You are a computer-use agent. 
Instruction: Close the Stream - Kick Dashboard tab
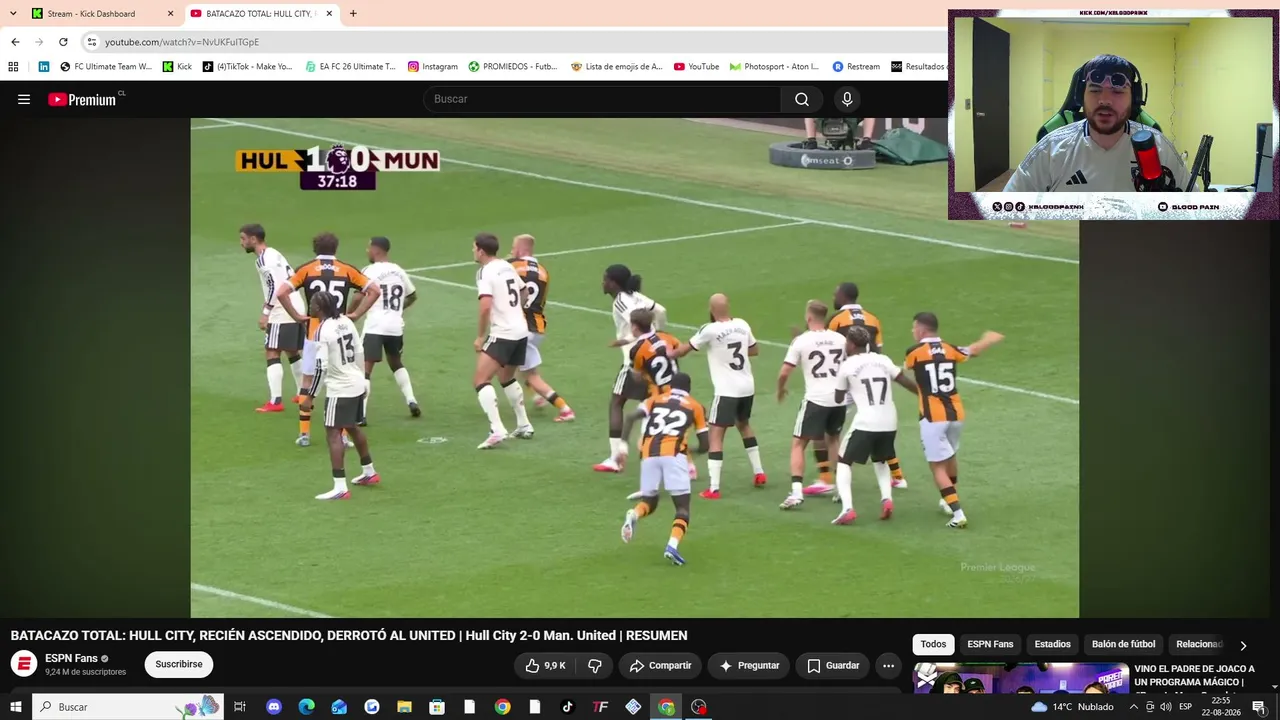coord(170,14)
